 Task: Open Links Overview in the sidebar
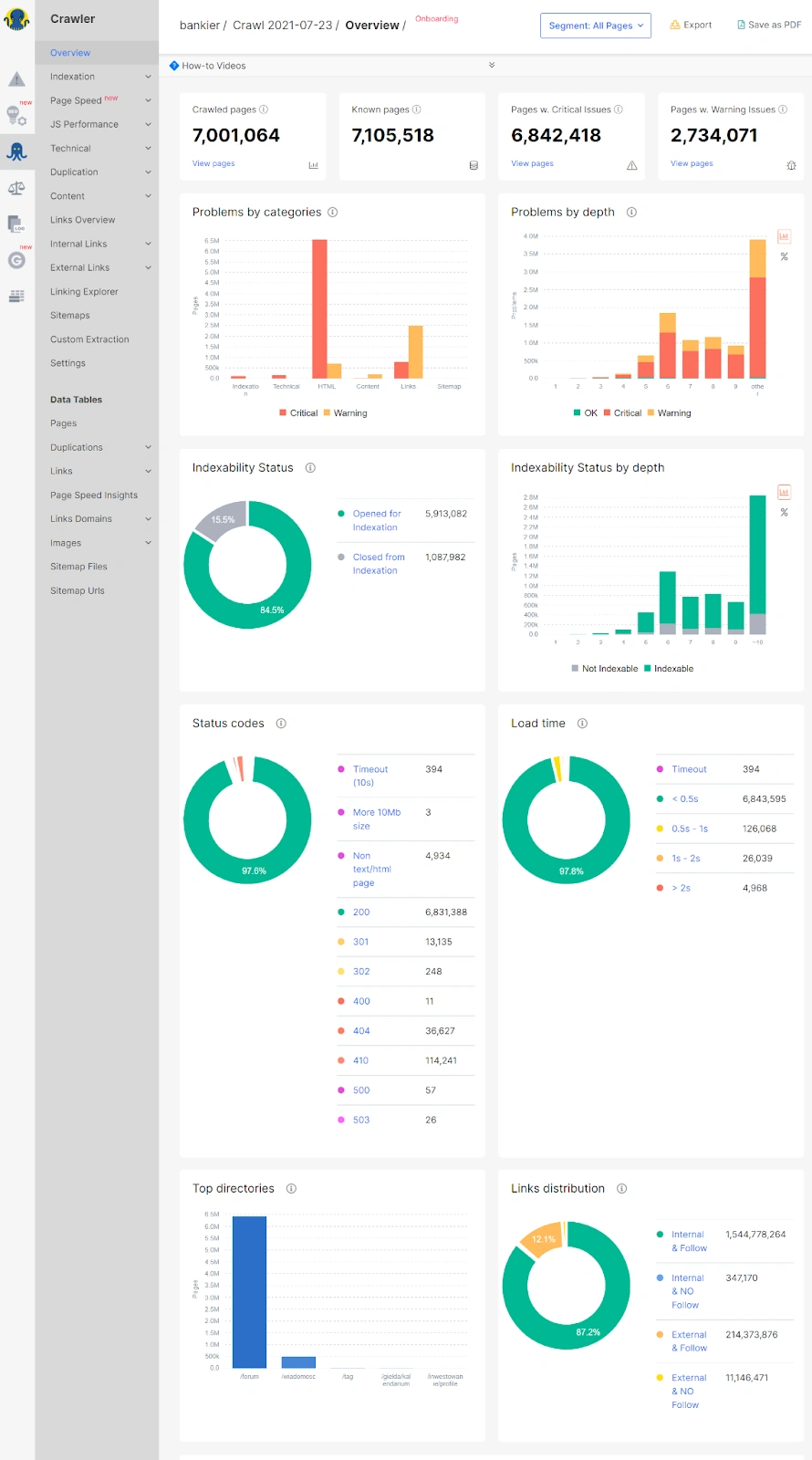tap(83, 220)
